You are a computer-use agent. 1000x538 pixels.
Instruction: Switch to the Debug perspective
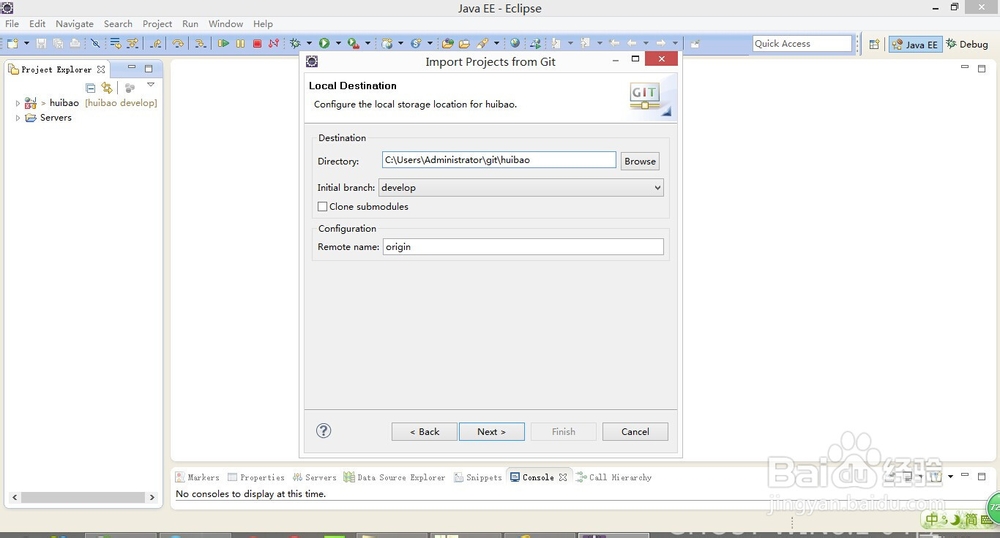coord(967,44)
